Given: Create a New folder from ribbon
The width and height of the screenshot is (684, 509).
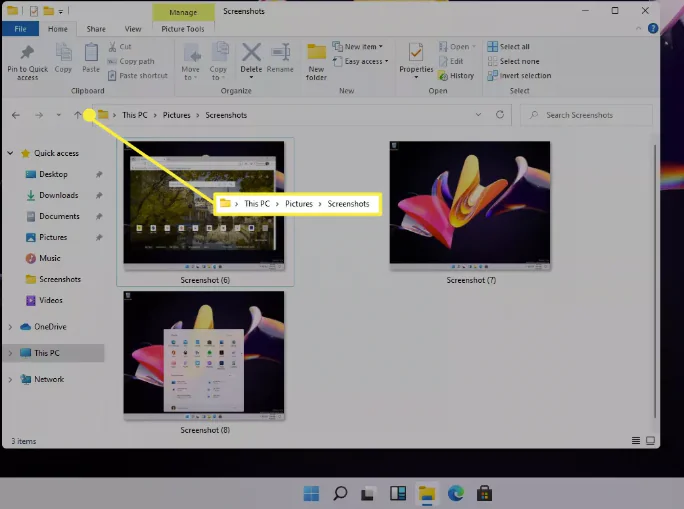Looking at the screenshot, I should coord(316,60).
